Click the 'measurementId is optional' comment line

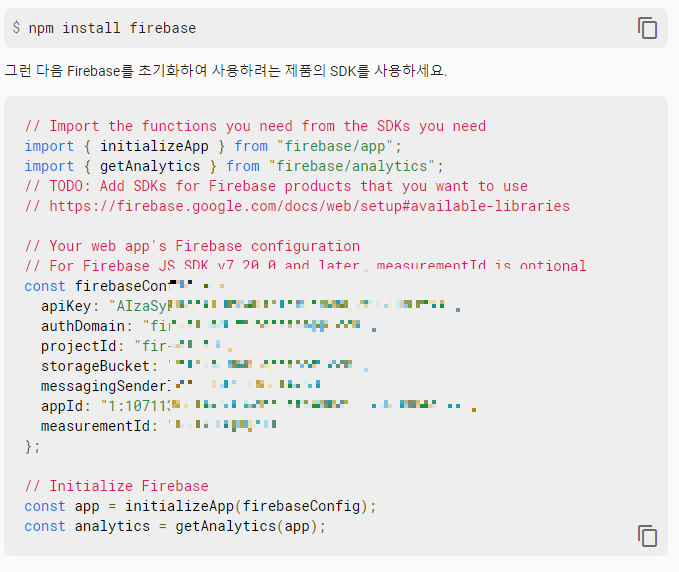[305, 265]
